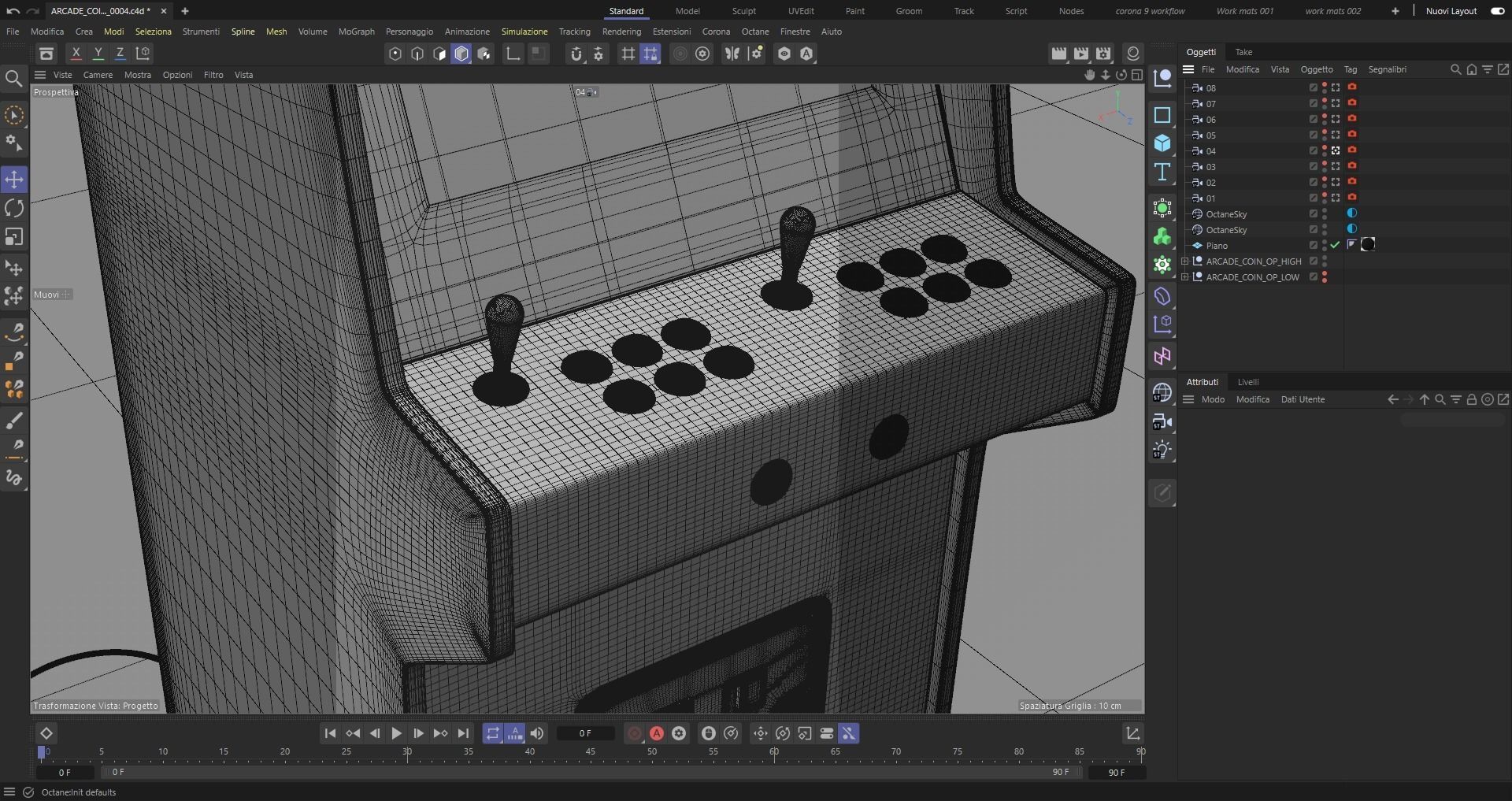Image resolution: width=1512 pixels, height=801 pixels.
Task: Open the Octane menu
Action: click(755, 32)
